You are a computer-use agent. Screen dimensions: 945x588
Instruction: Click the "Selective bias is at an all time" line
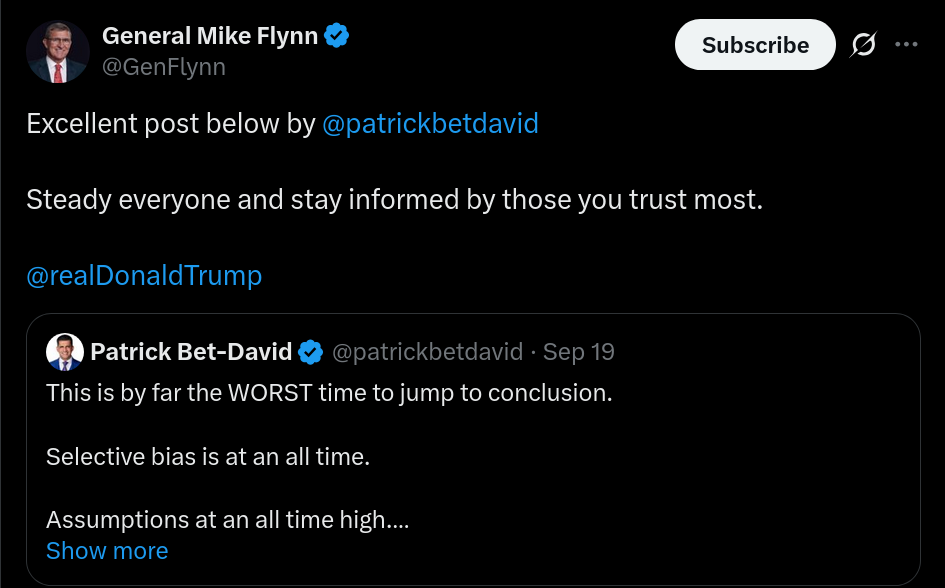(208, 457)
